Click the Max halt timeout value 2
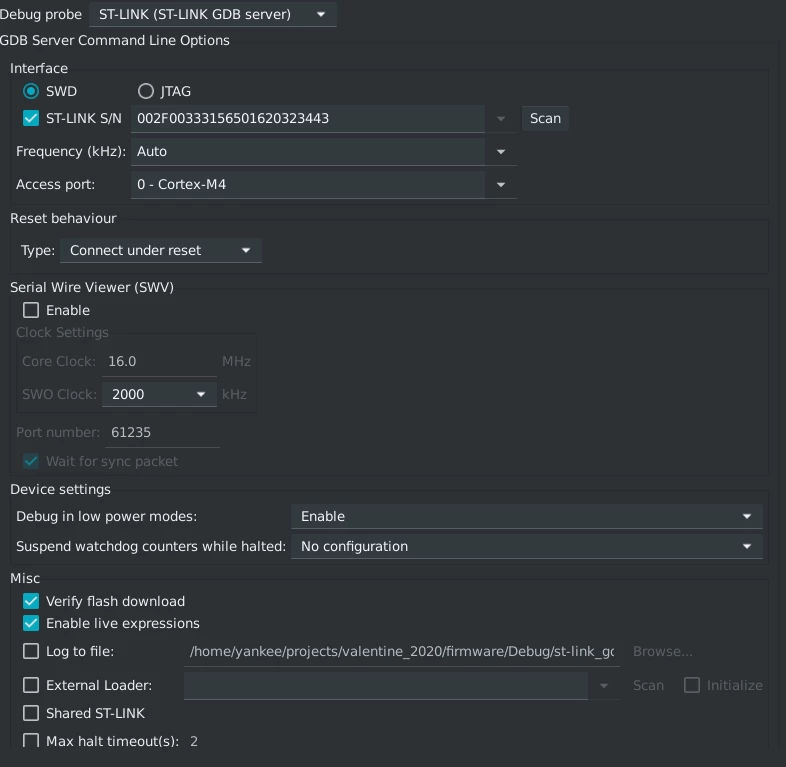This screenshot has height=767, width=786. click(194, 741)
